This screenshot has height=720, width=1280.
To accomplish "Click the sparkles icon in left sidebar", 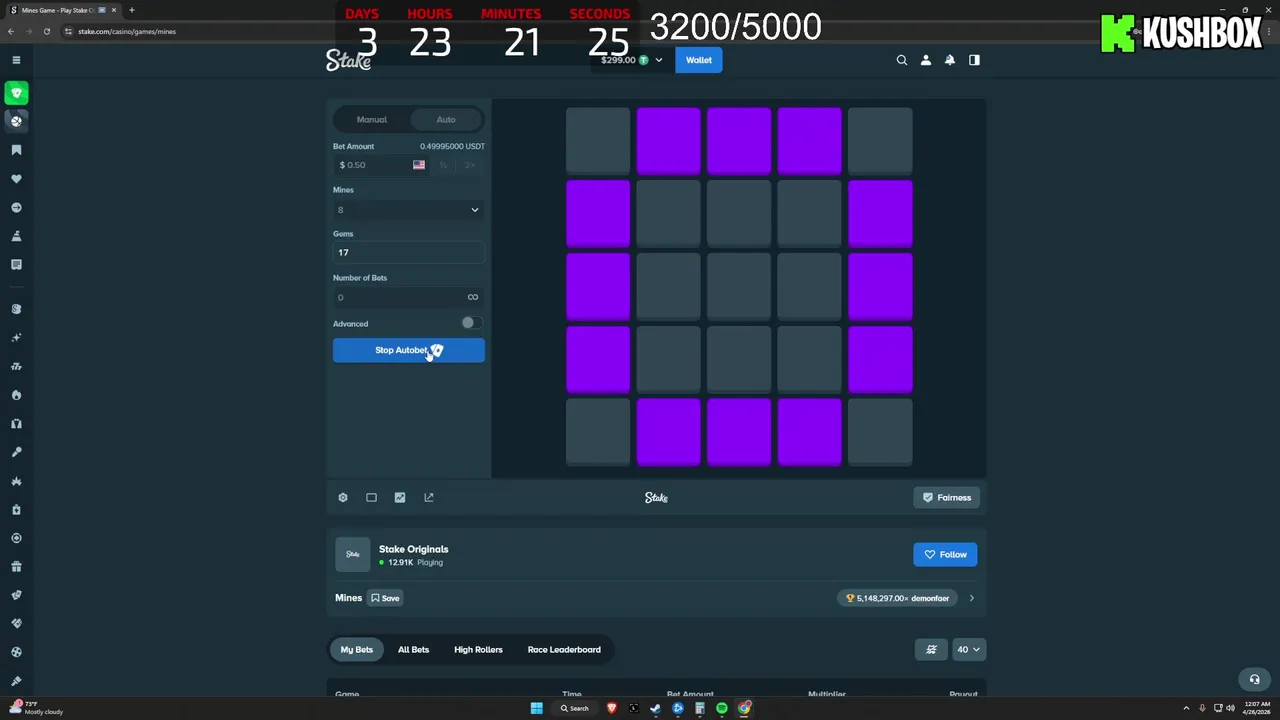I will click(x=16, y=338).
